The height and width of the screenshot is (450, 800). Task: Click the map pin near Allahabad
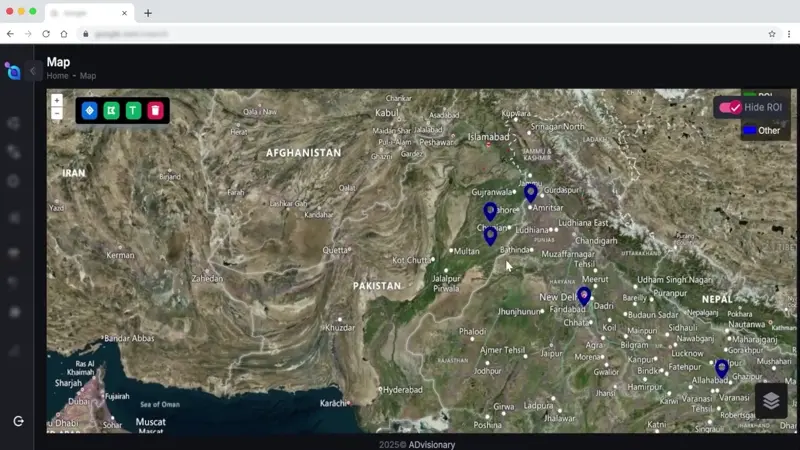(x=721, y=368)
